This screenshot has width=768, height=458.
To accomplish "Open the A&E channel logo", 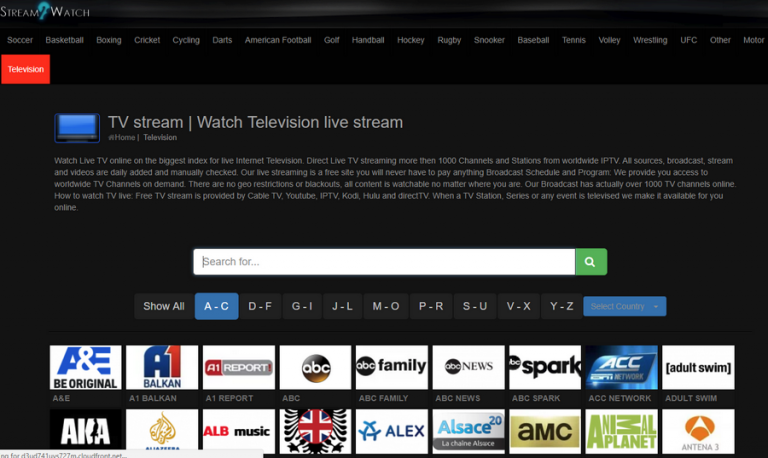I will tap(86, 367).
